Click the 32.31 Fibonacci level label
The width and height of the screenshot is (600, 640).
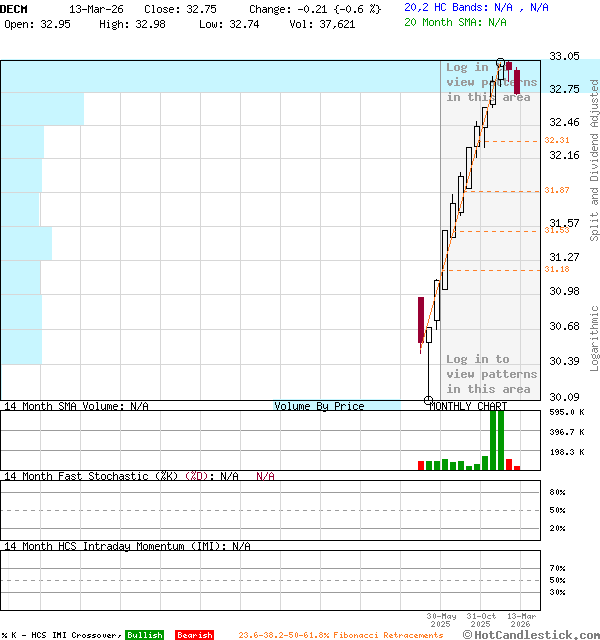point(557,141)
